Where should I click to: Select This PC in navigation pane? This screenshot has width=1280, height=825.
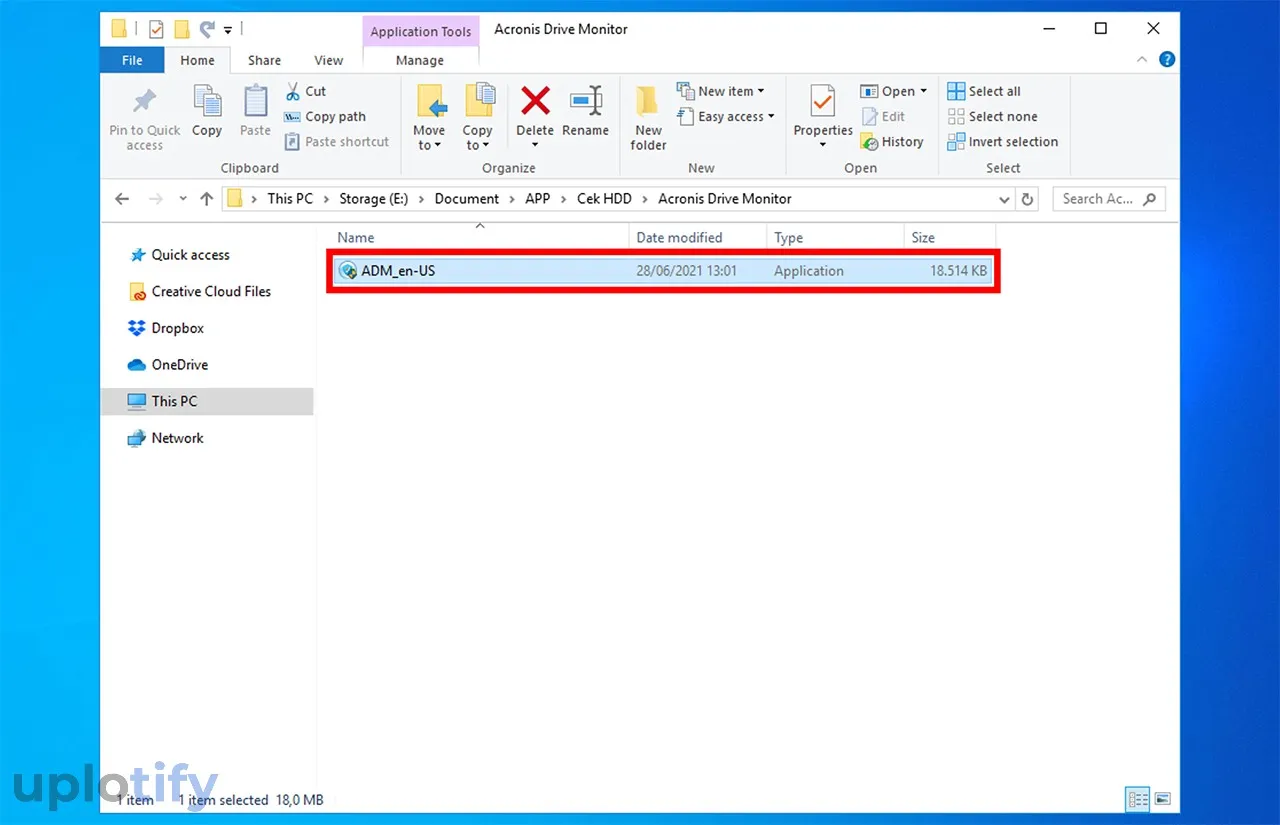coord(207,401)
